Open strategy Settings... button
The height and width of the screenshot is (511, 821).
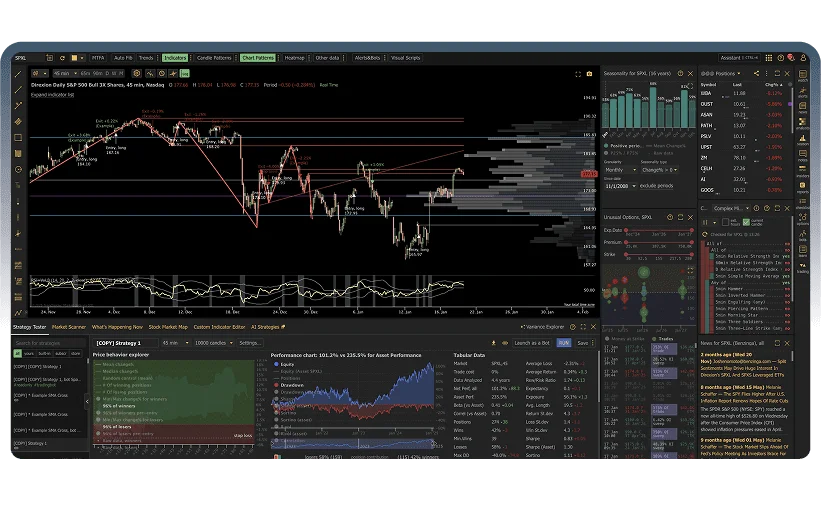click(x=250, y=343)
